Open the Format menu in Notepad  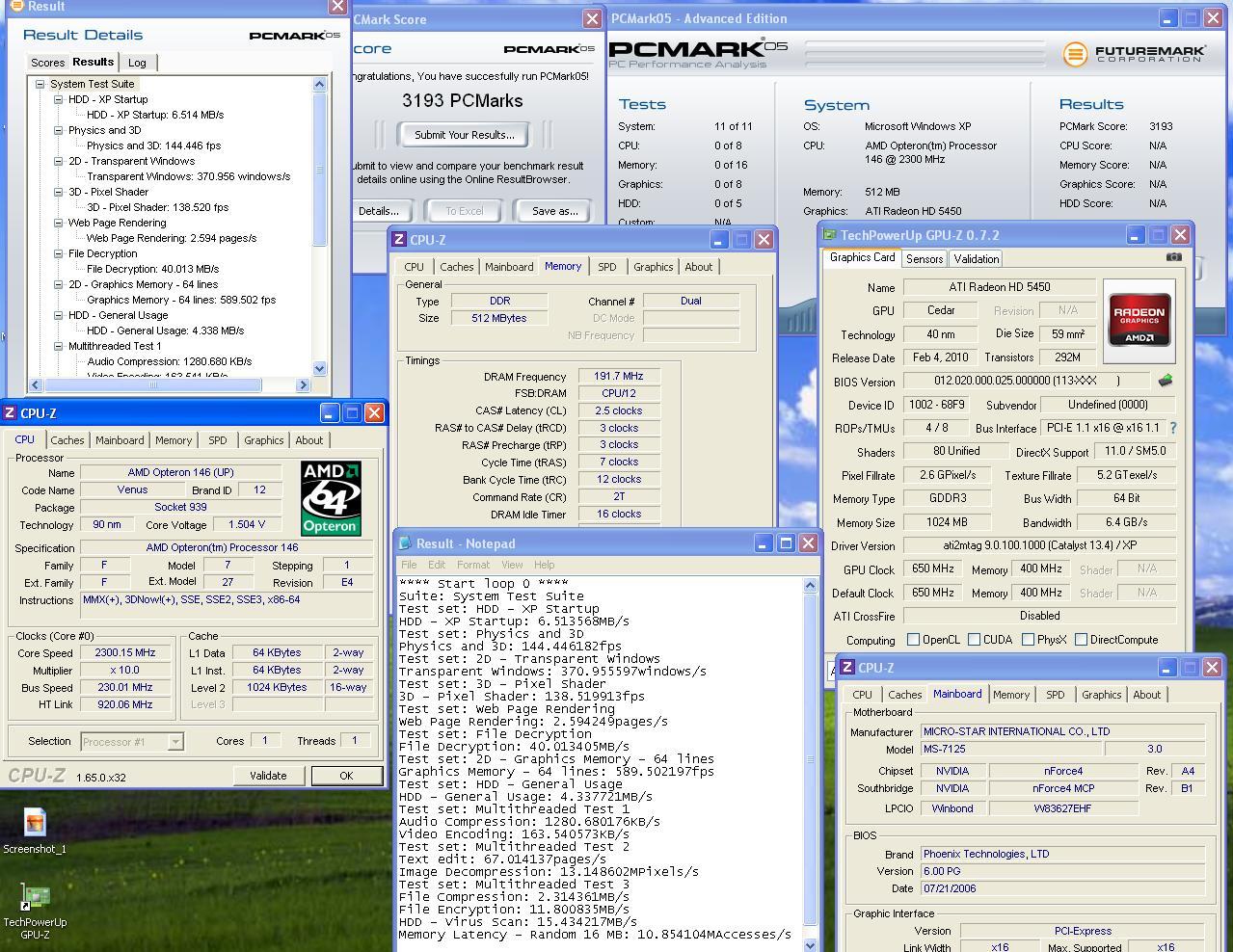pyautogui.click(x=472, y=565)
